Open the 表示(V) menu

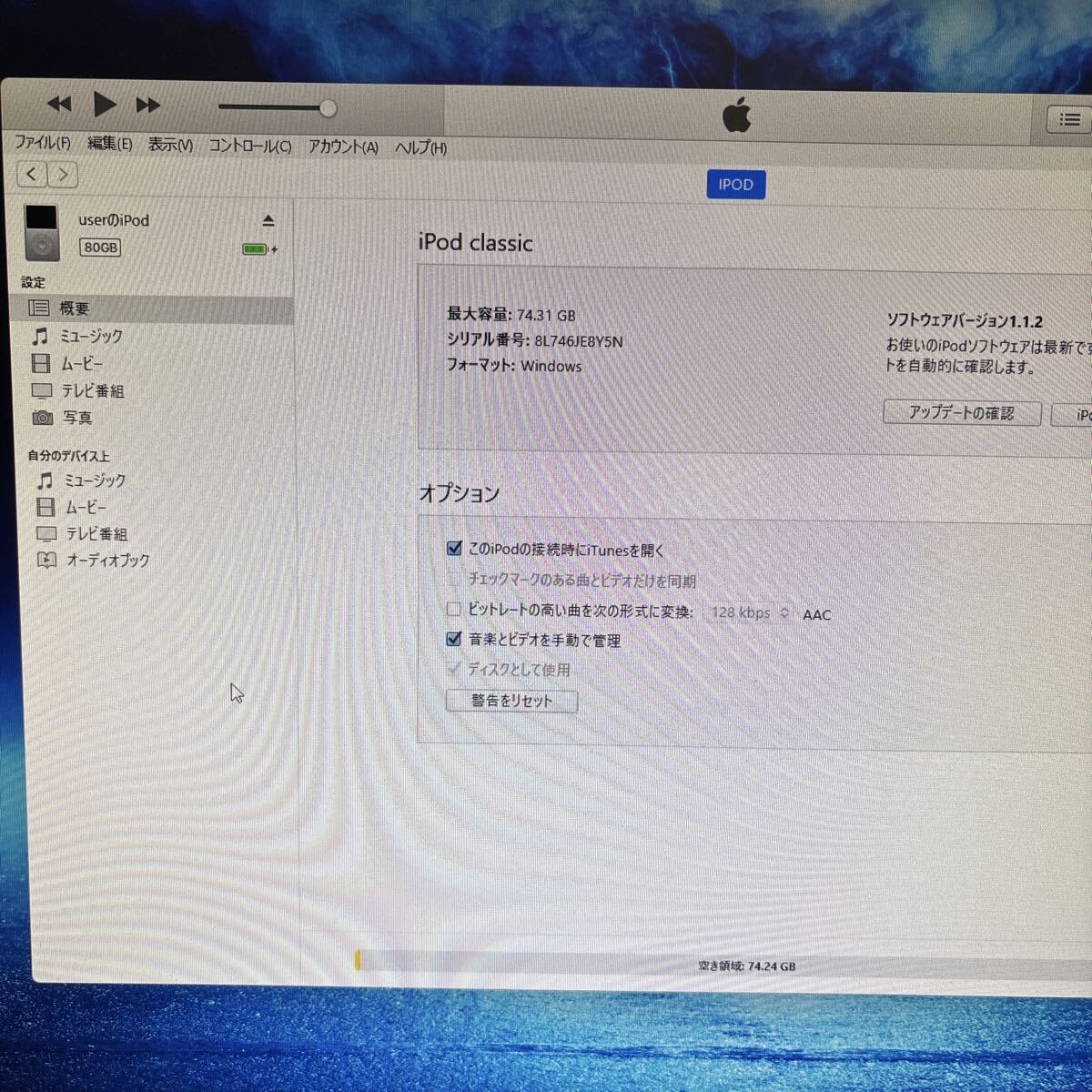170,145
